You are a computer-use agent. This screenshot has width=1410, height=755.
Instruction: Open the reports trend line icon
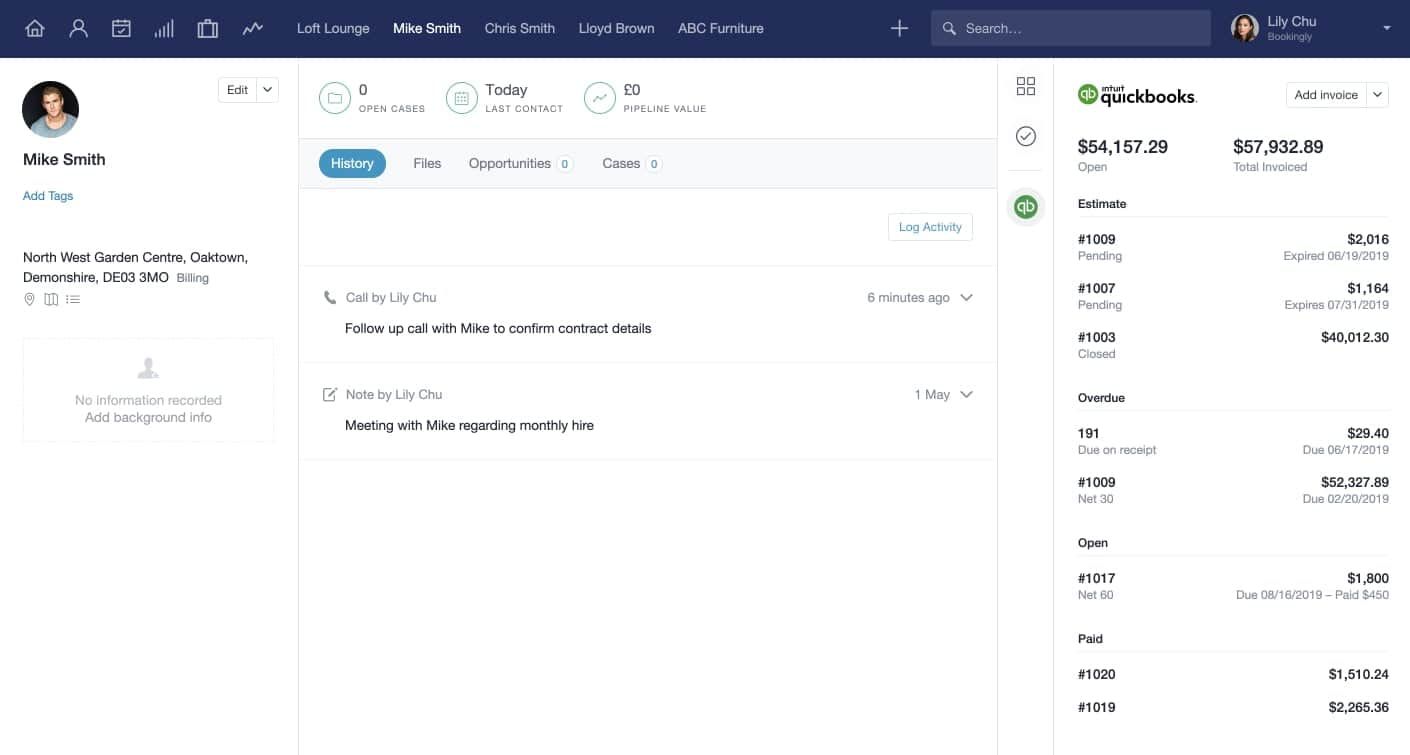[x=252, y=28]
